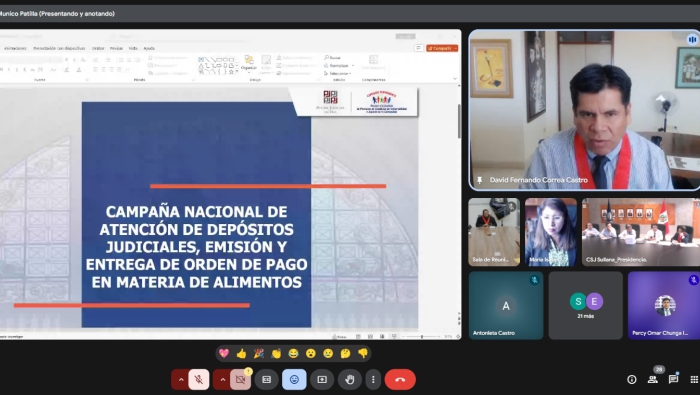Viewport: 700px width, 395px height.
Task: Open meeting details info panel
Action: coord(632,379)
